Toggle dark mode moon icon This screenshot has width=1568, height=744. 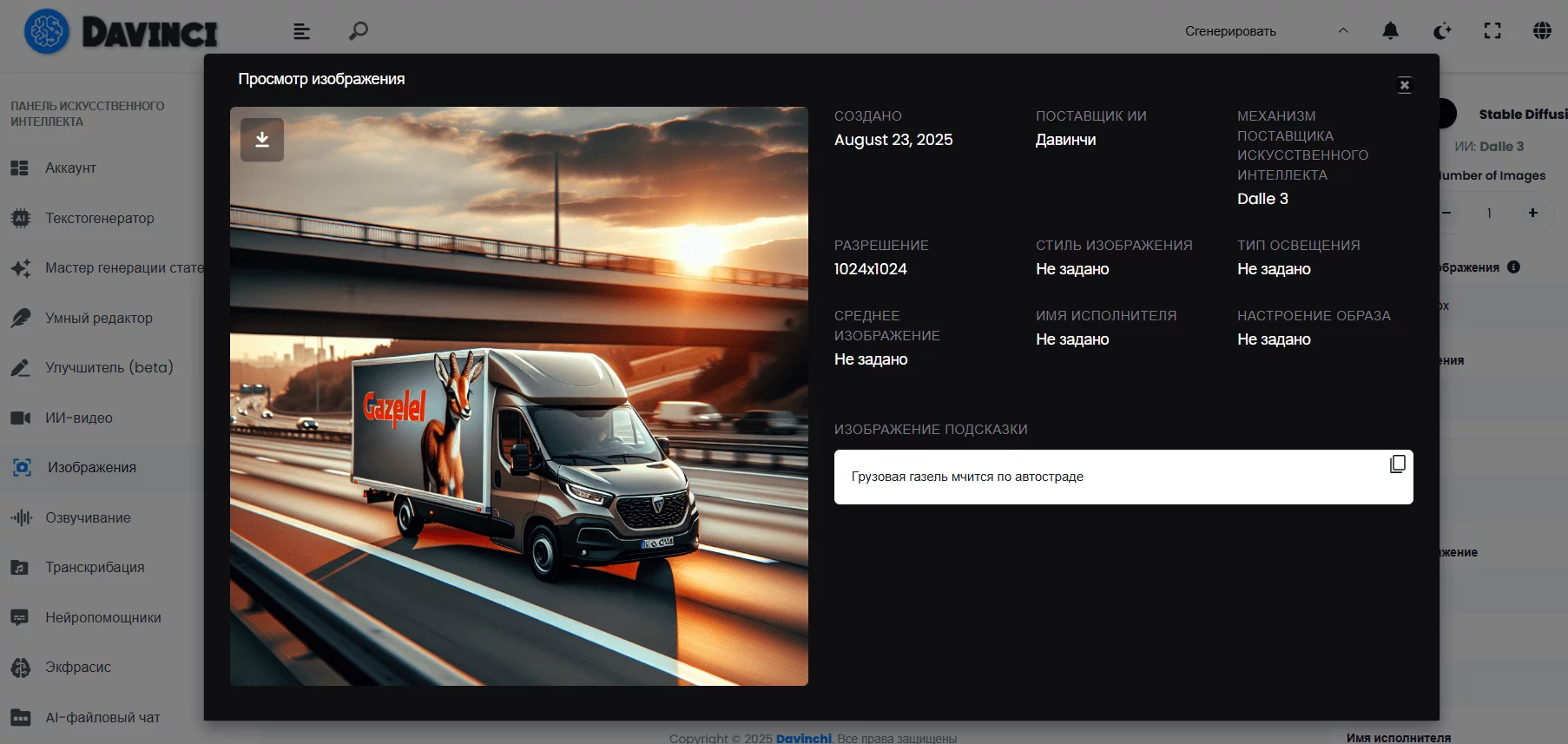click(x=1441, y=31)
